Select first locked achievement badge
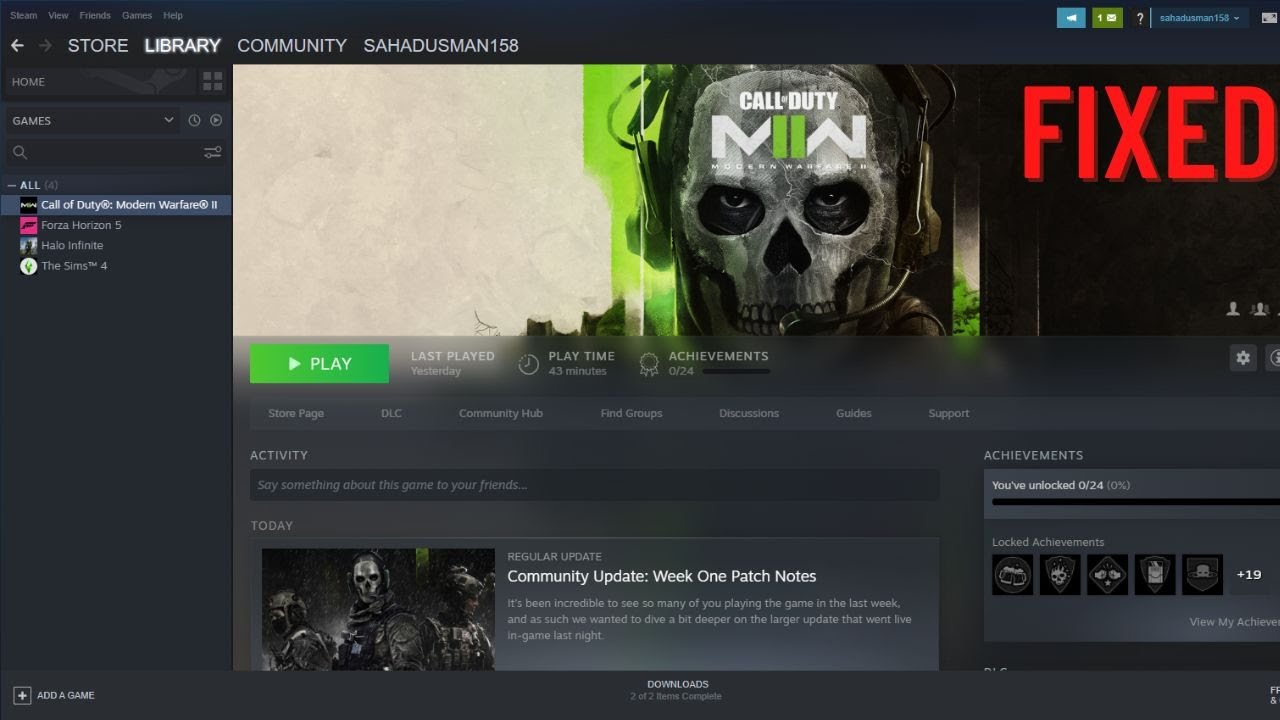Viewport: 1280px width, 720px height. pyautogui.click(x=1012, y=575)
